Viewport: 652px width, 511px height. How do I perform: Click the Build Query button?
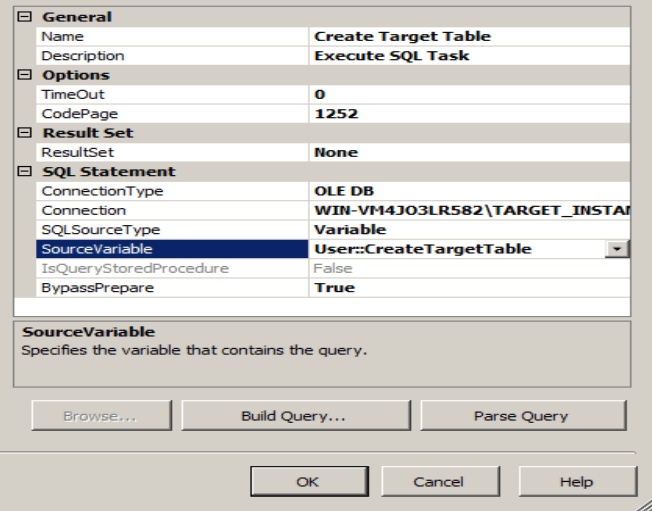tap(293, 416)
